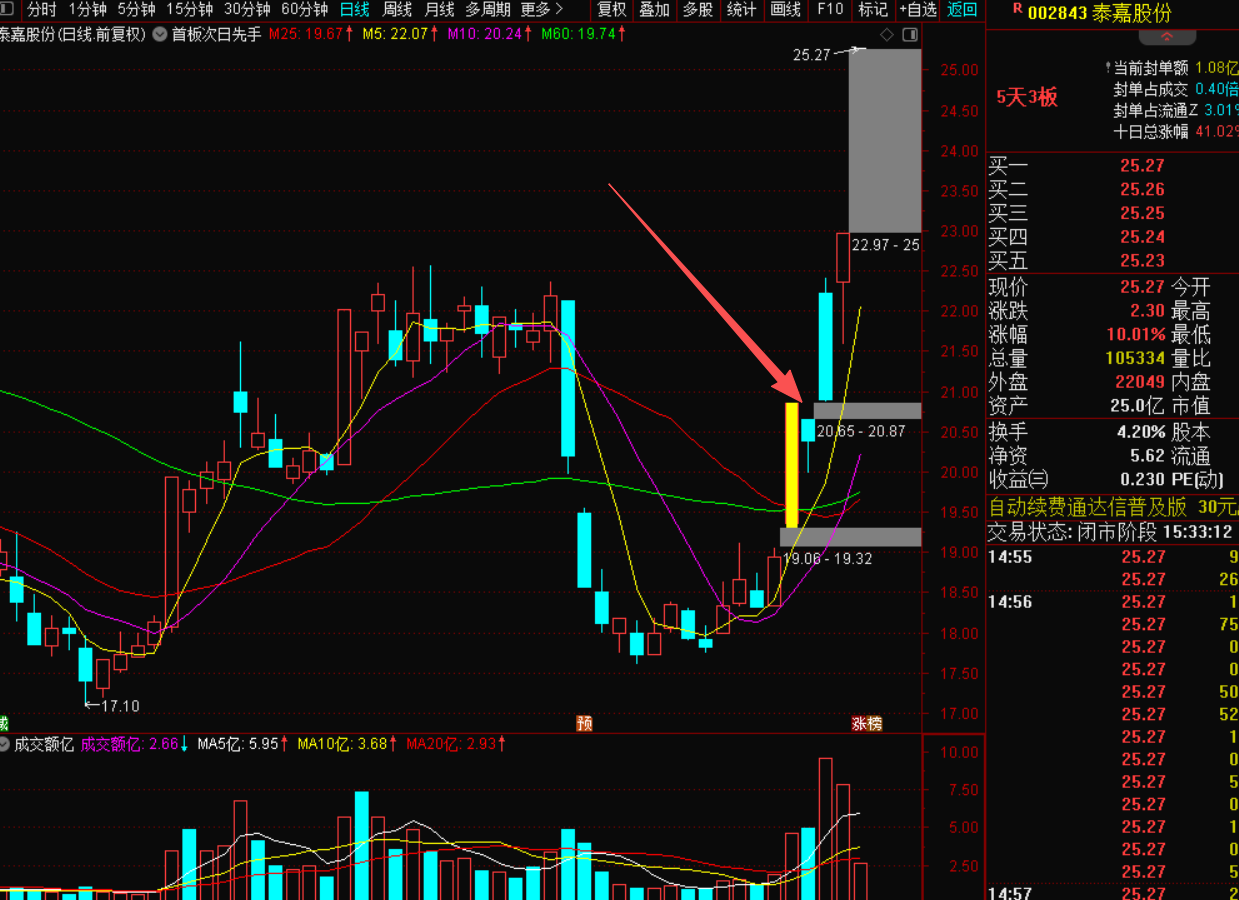
Task: Click the orange 预 marker on the timeline
Action: pos(584,723)
